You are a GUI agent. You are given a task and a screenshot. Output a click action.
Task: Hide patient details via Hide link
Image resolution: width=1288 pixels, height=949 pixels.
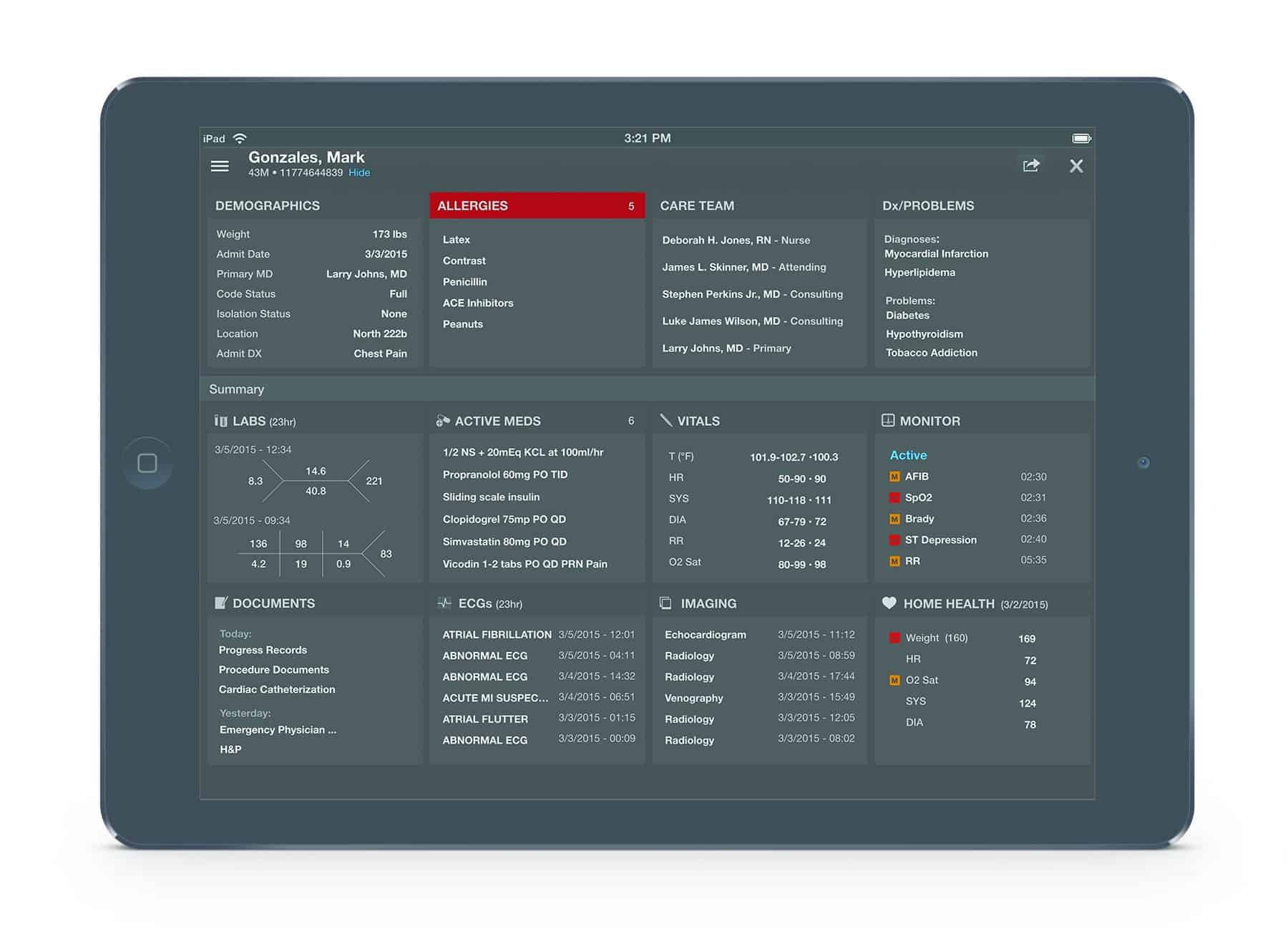359,172
